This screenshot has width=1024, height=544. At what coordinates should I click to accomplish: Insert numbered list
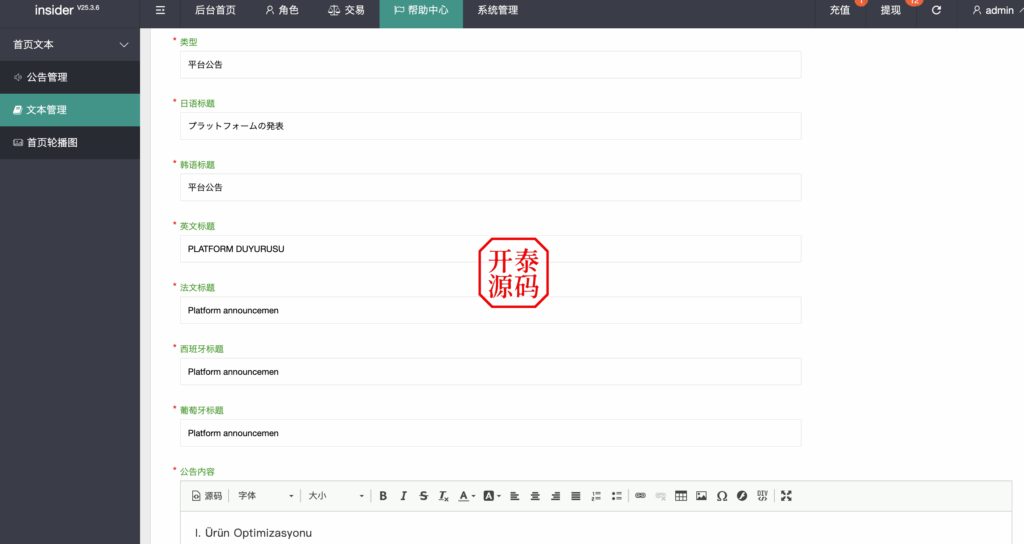pos(596,496)
